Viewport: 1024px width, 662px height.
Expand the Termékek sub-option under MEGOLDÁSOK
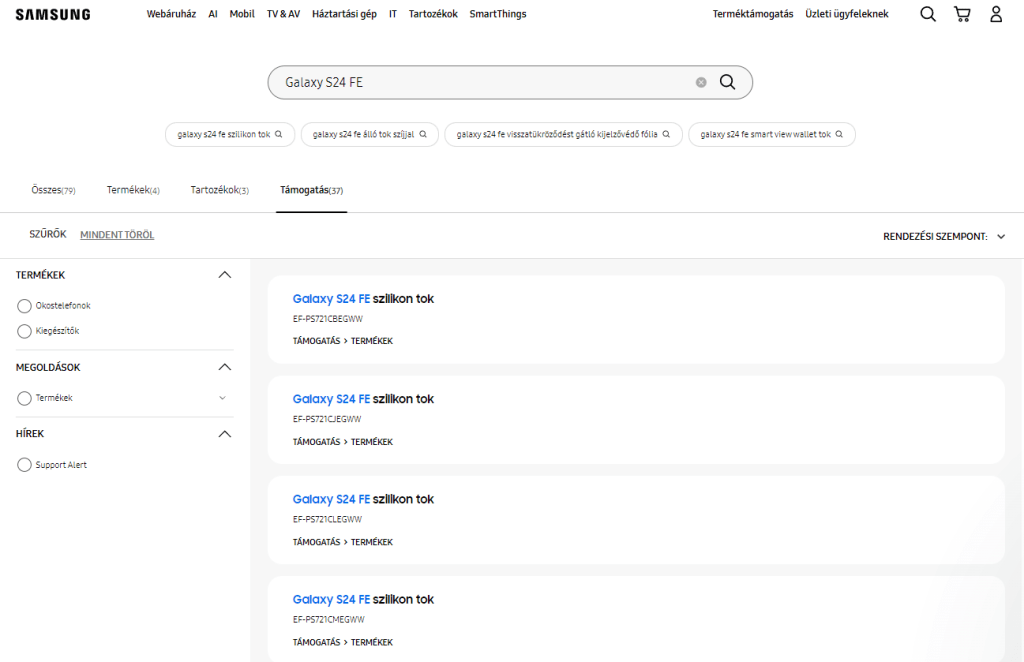pos(222,398)
